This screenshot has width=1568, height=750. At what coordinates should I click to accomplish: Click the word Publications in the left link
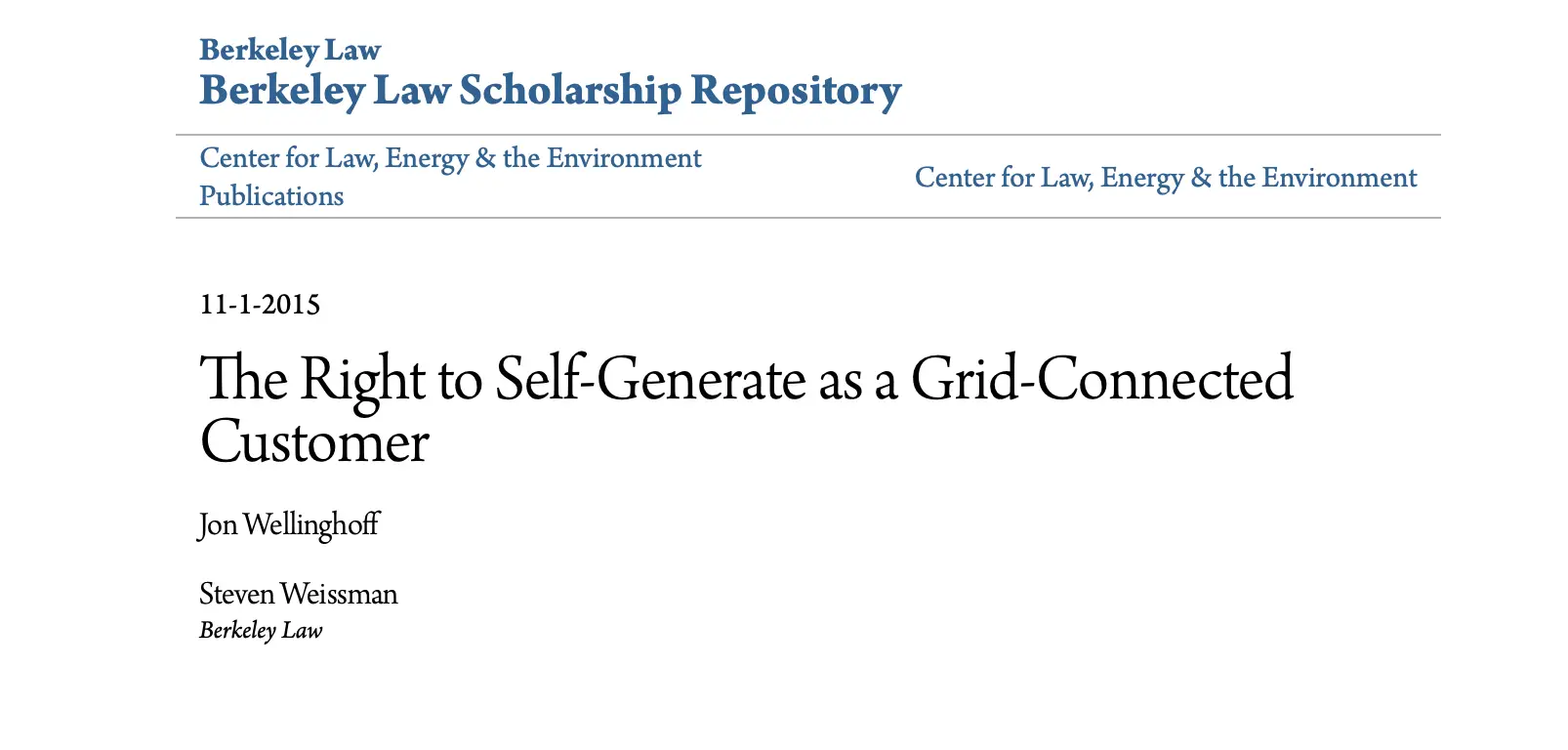[271, 196]
